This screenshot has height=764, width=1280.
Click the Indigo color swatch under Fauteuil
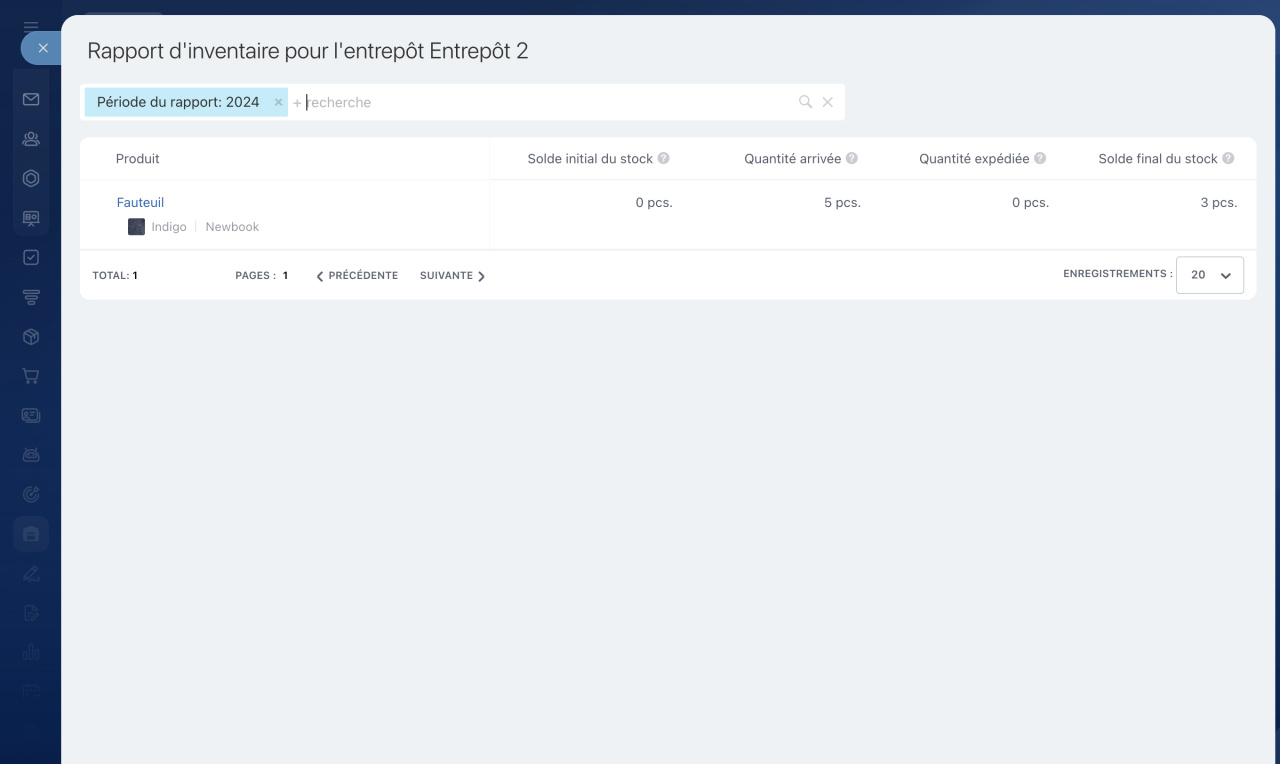click(x=136, y=227)
